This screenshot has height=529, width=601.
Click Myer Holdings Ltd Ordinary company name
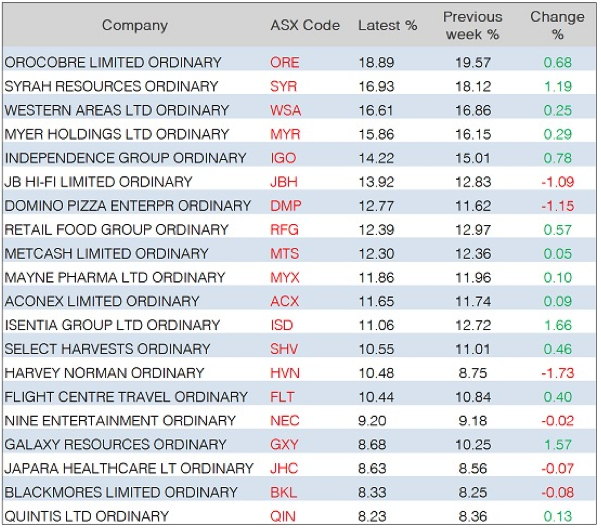pyautogui.click(x=117, y=134)
